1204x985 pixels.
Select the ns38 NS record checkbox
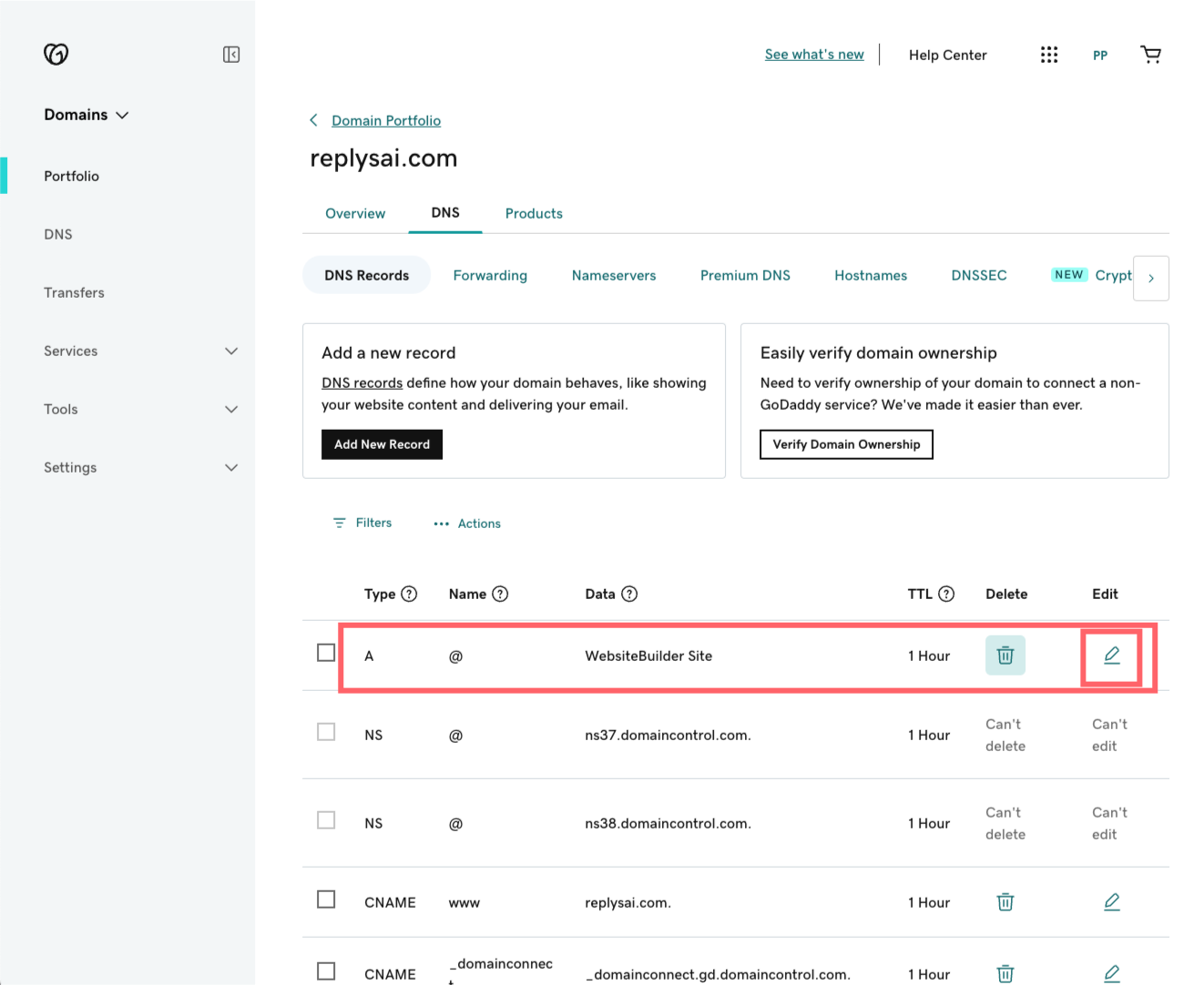(x=326, y=820)
